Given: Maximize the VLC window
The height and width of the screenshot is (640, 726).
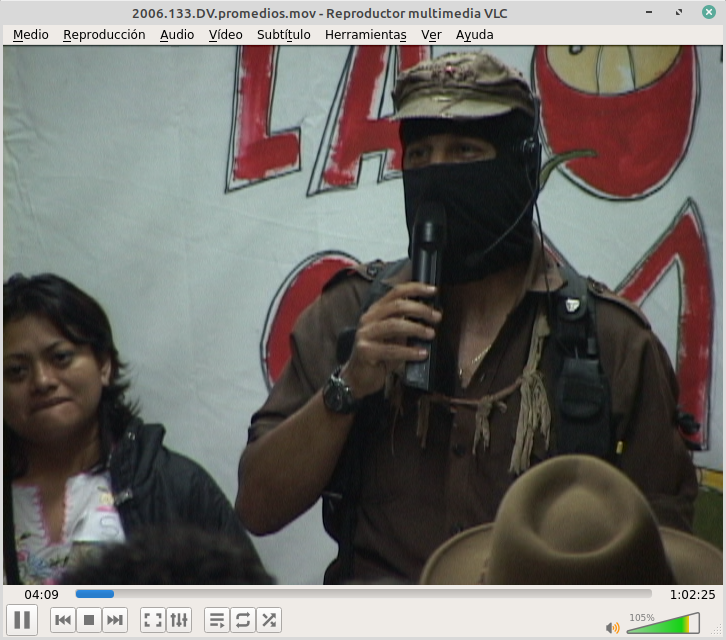Looking at the screenshot, I should [679, 12].
